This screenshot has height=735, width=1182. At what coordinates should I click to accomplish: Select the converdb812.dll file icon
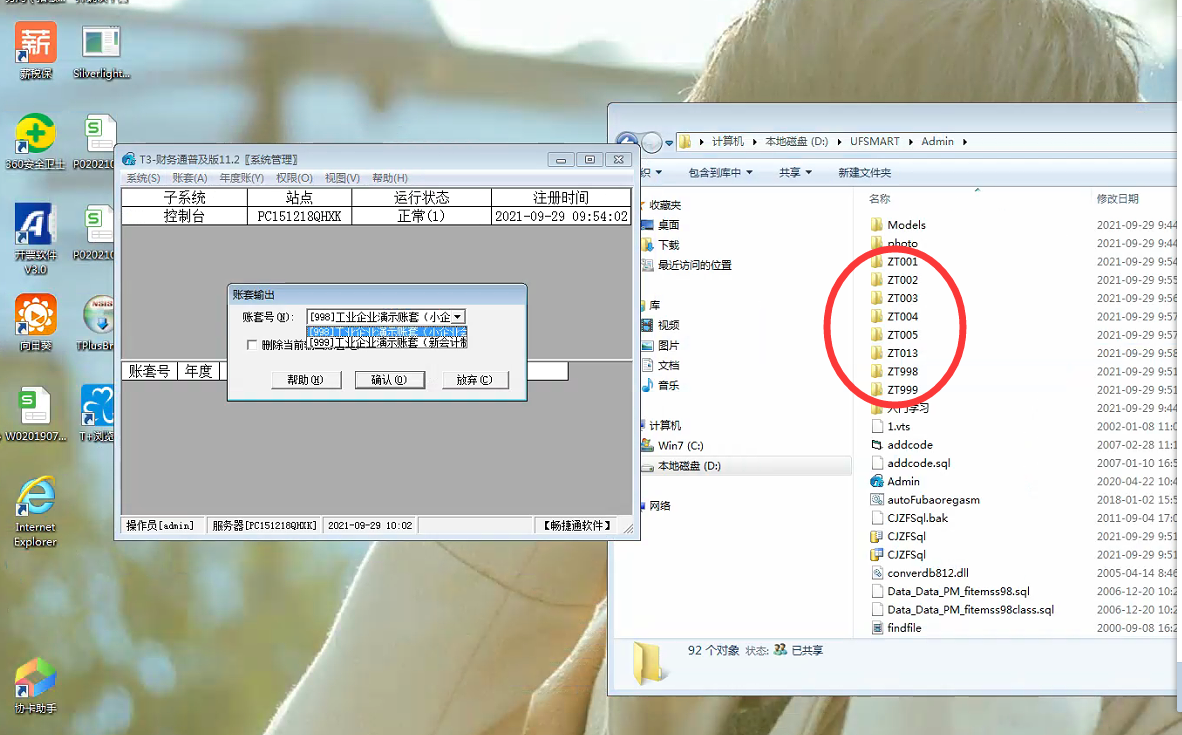coord(876,573)
